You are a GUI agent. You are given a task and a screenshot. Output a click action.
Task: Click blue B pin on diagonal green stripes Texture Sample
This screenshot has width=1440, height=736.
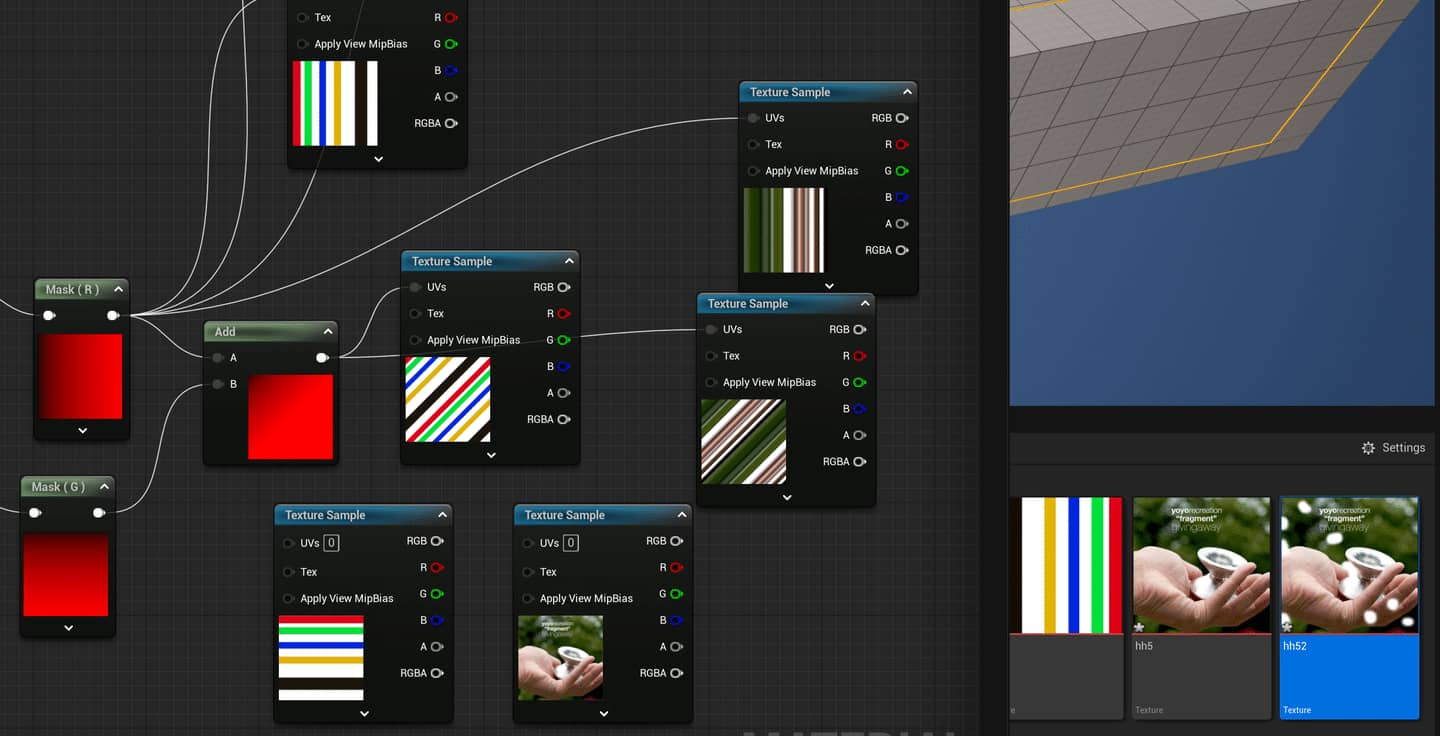860,409
